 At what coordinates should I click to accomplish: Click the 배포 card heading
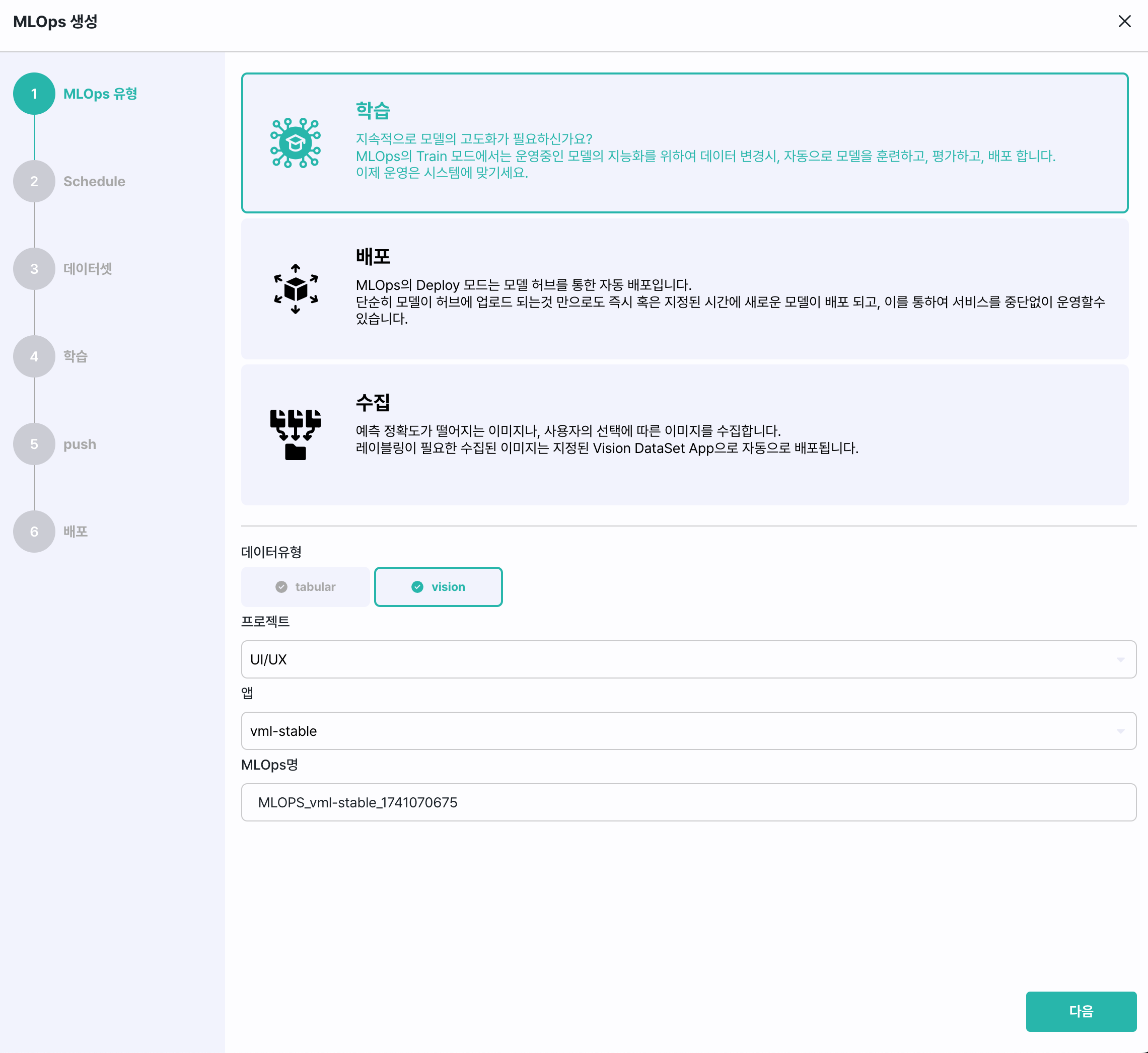[373, 256]
